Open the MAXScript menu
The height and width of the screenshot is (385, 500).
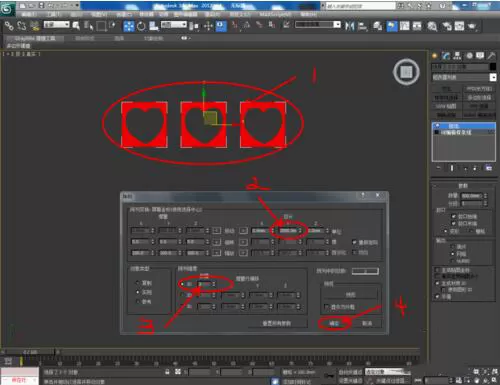pyautogui.click(x=275, y=14)
